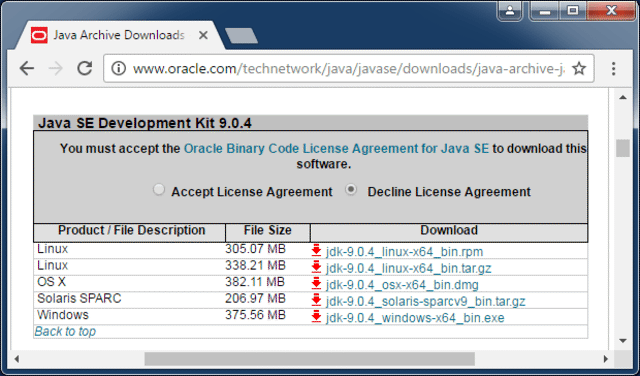The width and height of the screenshot is (640, 376).
Task: Click the 382.11 MB file size
Action: pyautogui.click(x=255, y=282)
